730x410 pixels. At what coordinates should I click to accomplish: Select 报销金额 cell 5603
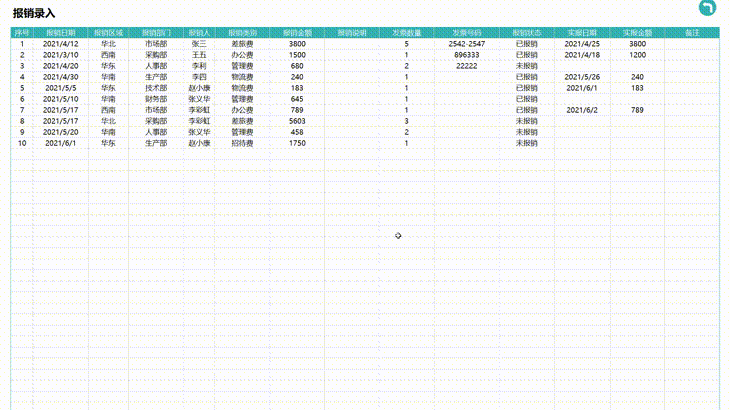pos(297,121)
